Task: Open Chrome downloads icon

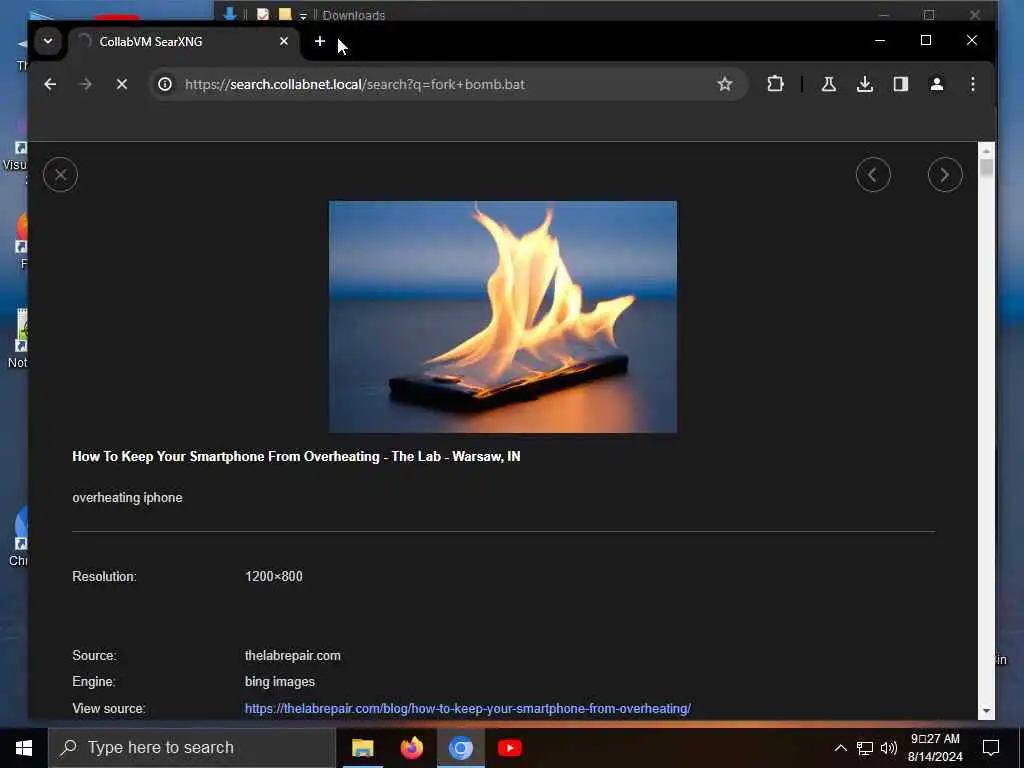Action: click(865, 84)
